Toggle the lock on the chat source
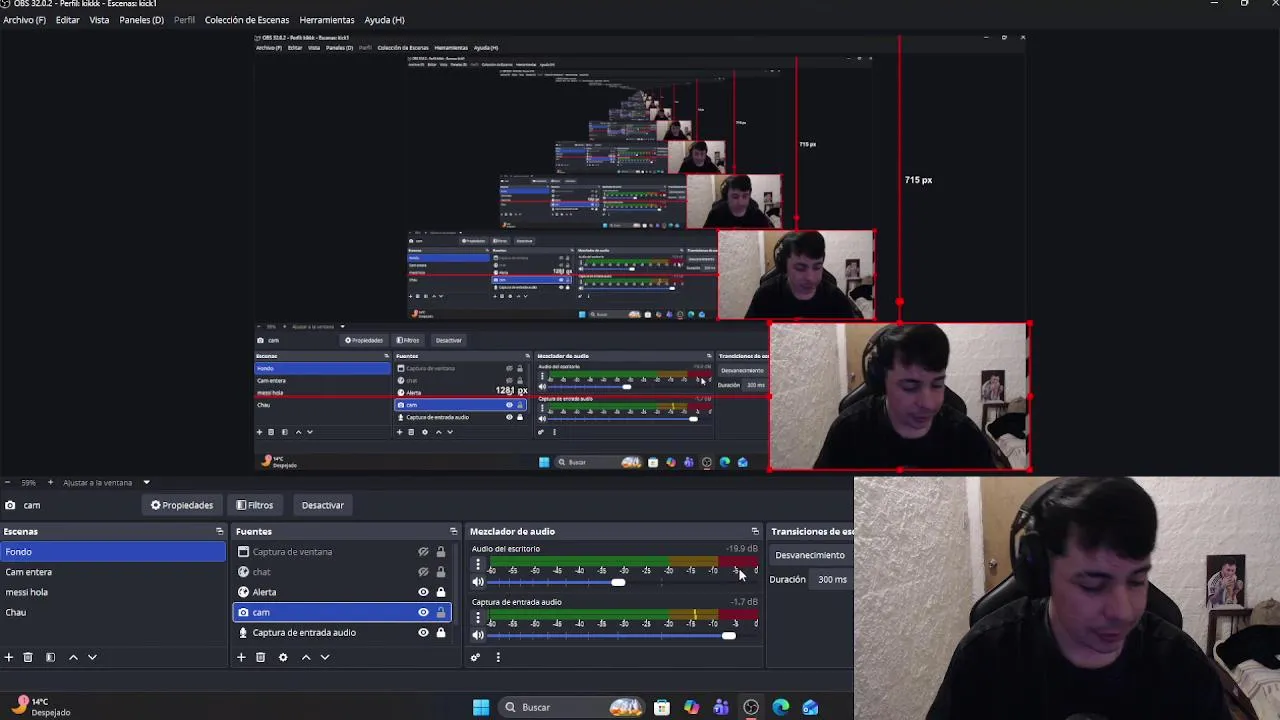1280x720 pixels. tap(440, 572)
